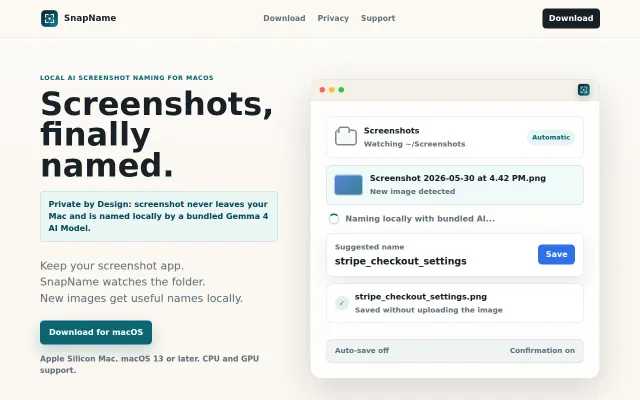Viewport: 640px width, 400px height.
Task: Click the SnapName logo icon in header
Action: pos(49,18)
